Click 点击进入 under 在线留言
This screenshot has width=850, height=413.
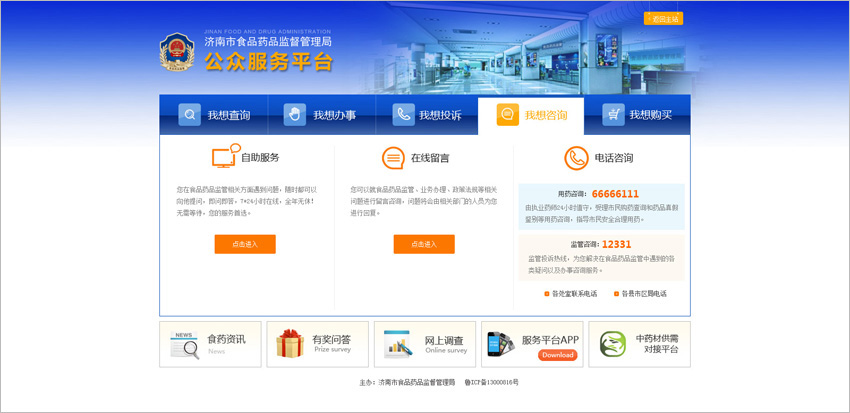[424, 244]
